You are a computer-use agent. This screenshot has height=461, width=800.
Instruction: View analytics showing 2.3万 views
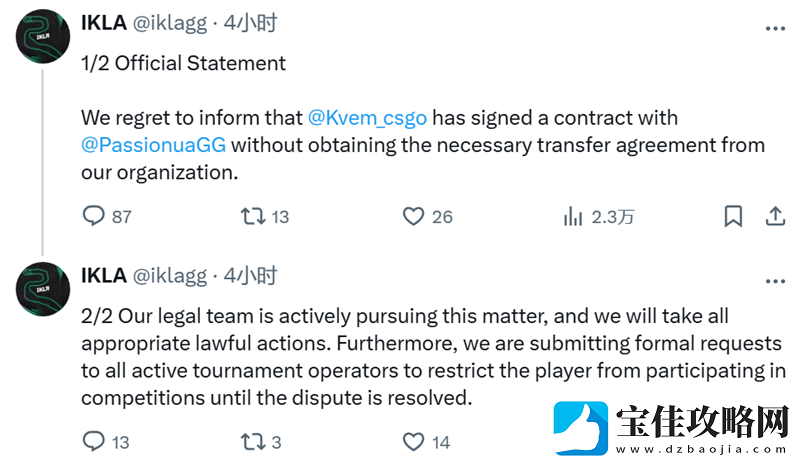(x=599, y=217)
